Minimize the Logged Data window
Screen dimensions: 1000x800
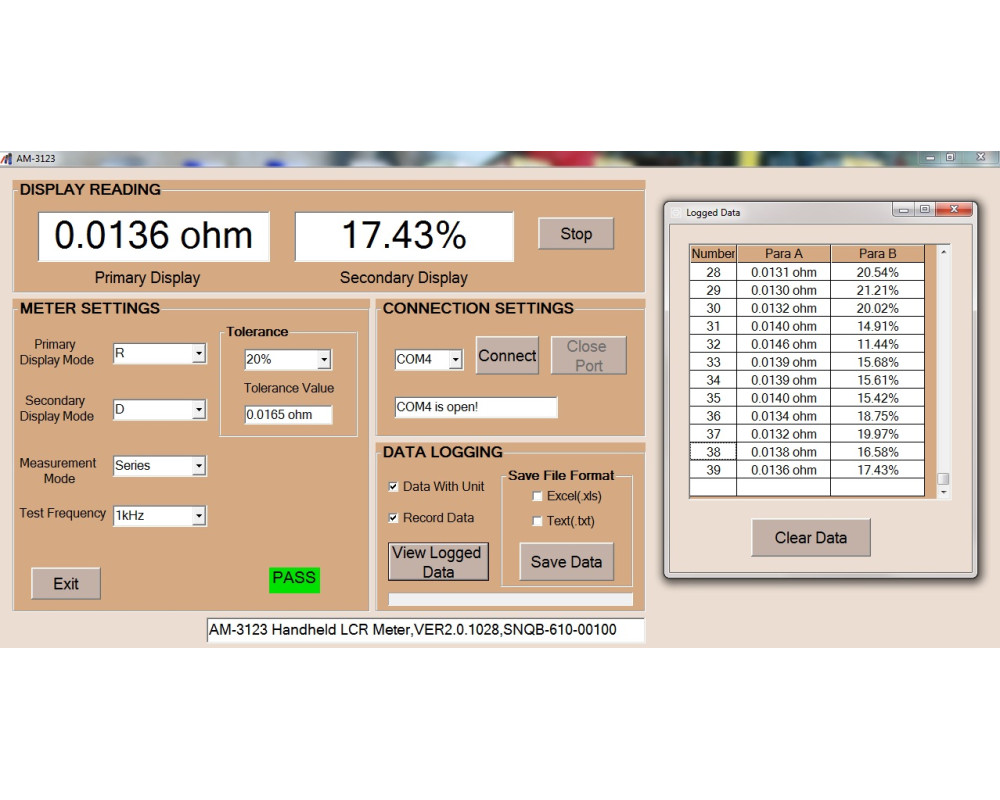pyautogui.click(x=904, y=210)
